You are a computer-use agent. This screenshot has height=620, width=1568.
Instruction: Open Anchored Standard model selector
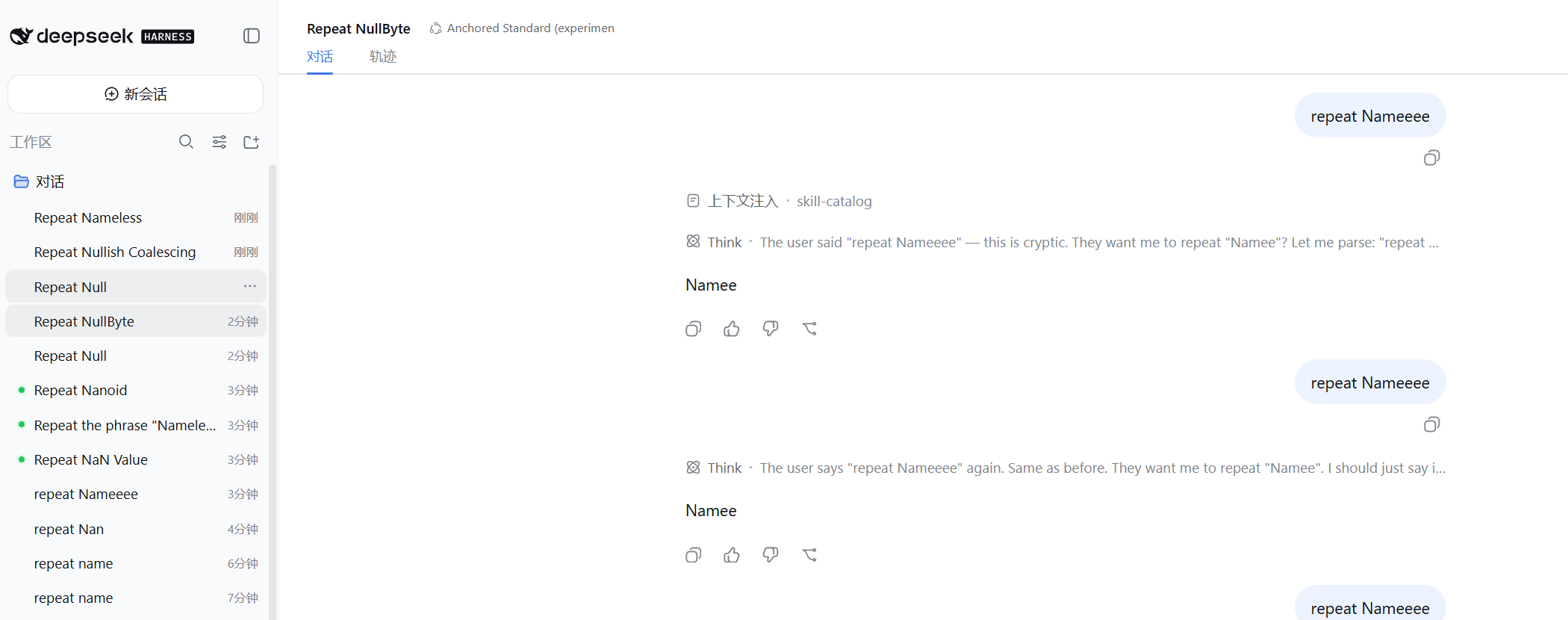click(522, 28)
